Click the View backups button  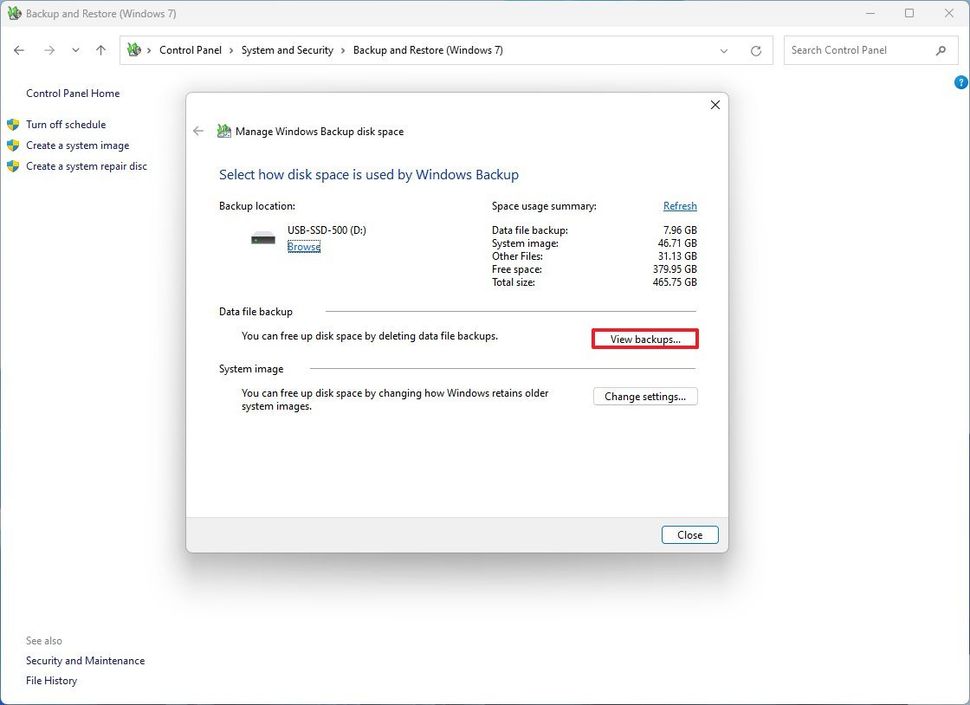(x=644, y=339)
